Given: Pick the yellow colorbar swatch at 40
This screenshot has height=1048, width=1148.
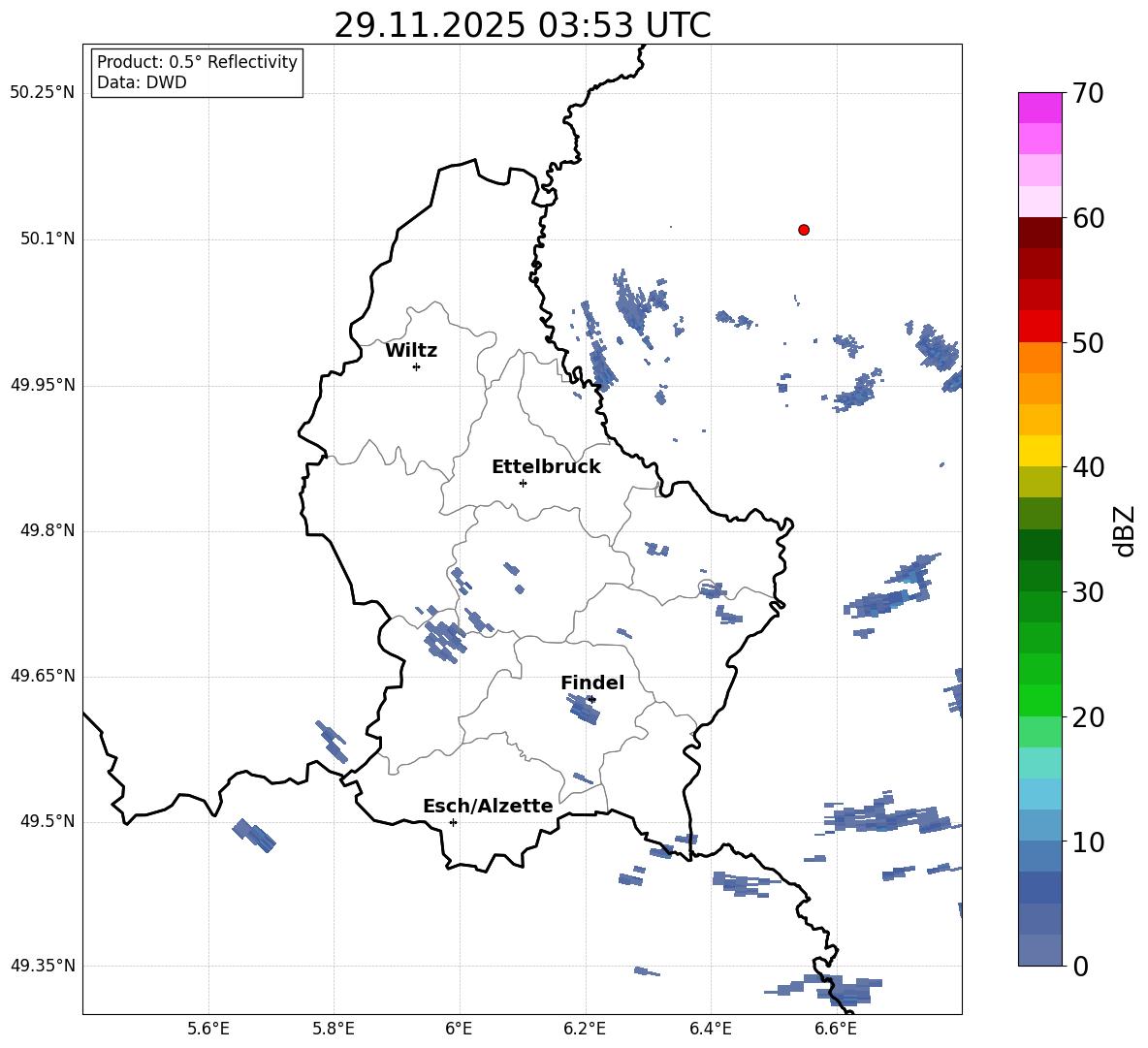Looking at the screenshot, I should (x=1039, y=451).
